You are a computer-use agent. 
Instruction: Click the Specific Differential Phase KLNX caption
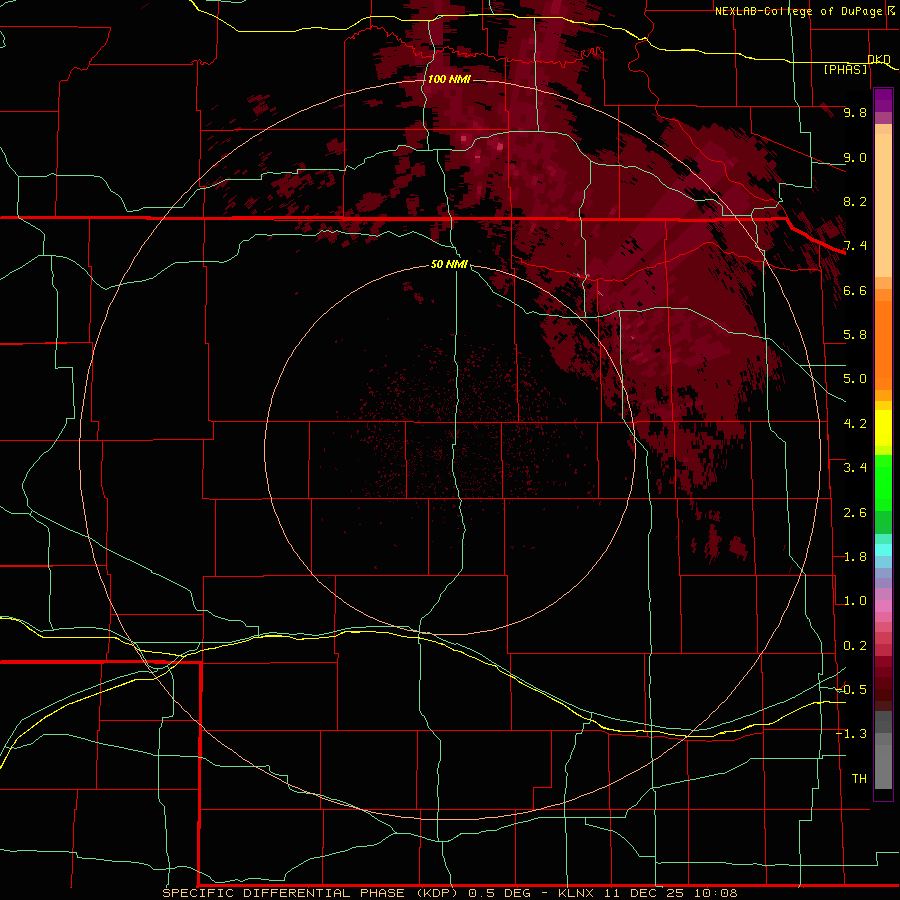(x=450, y=893)
